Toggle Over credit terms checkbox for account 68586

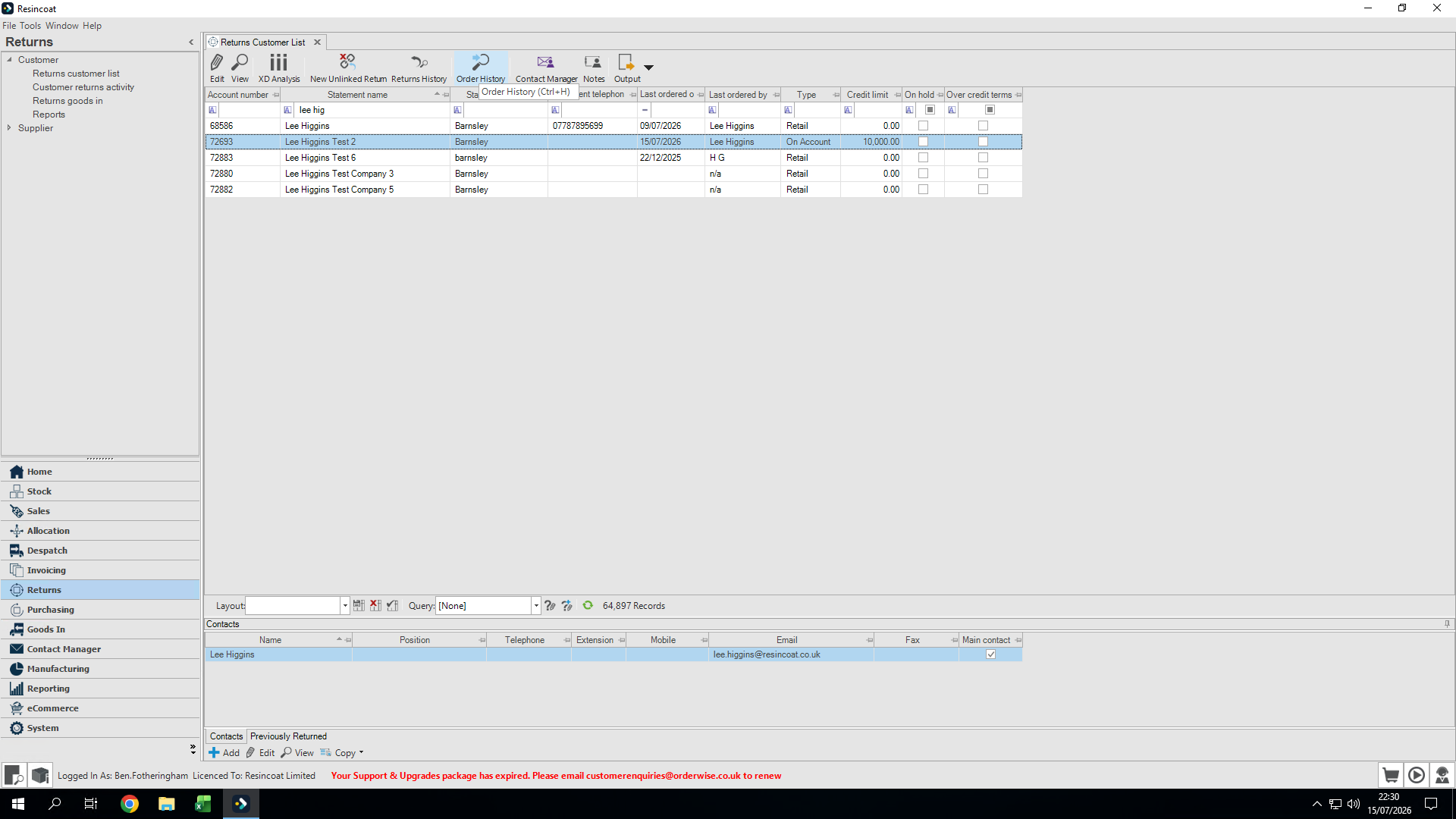[983, 126]
